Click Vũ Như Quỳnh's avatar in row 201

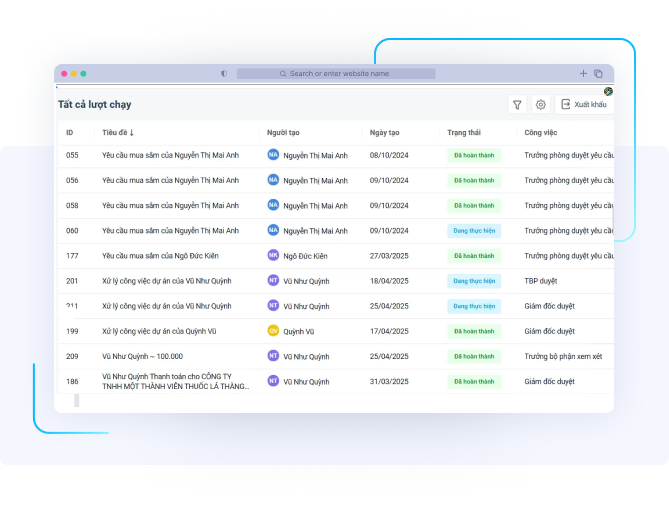(273, 281)
